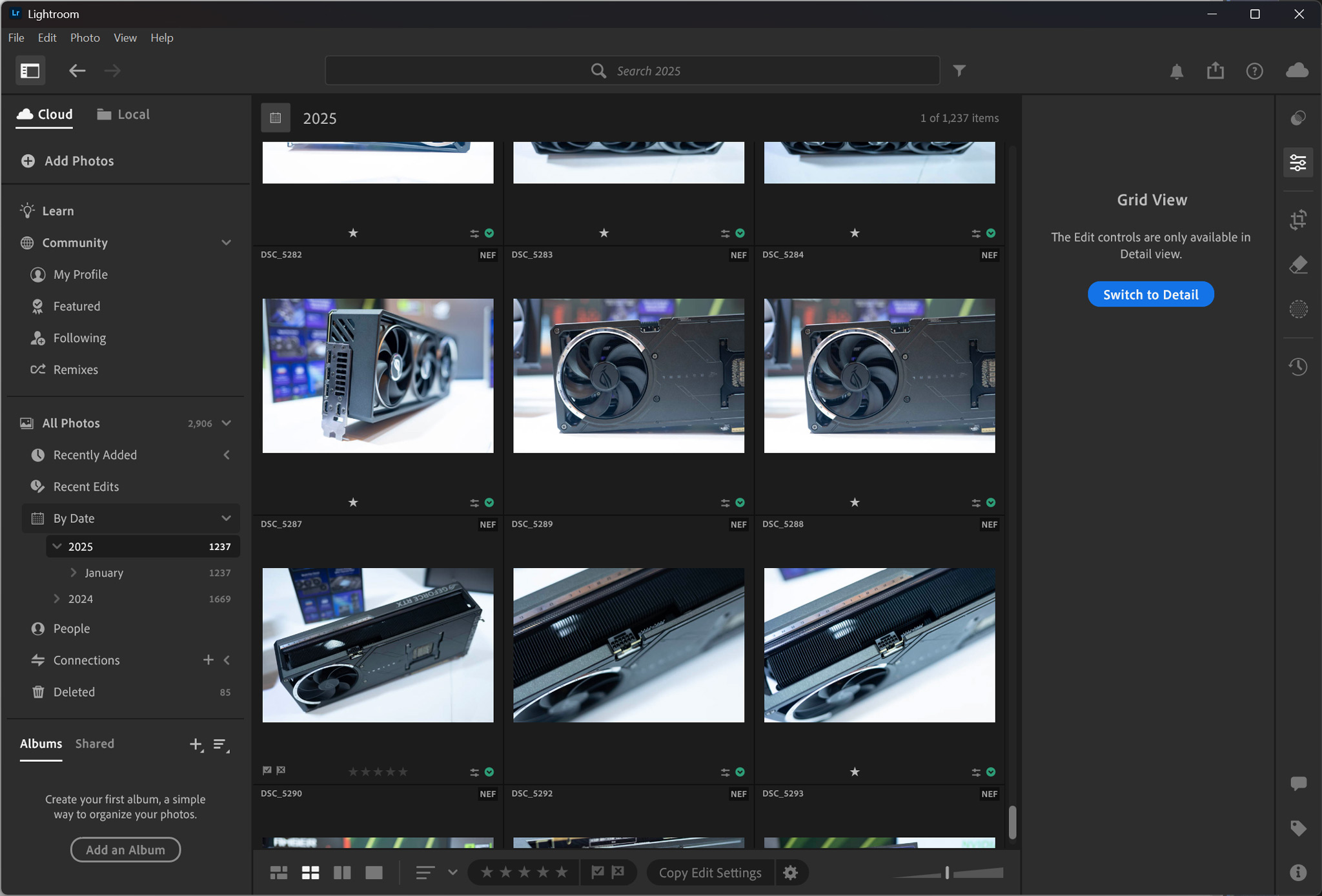Open the Info panel icon
Image resolution: width=1322 pixels, height=896 pixels.
pos(1298,873)
